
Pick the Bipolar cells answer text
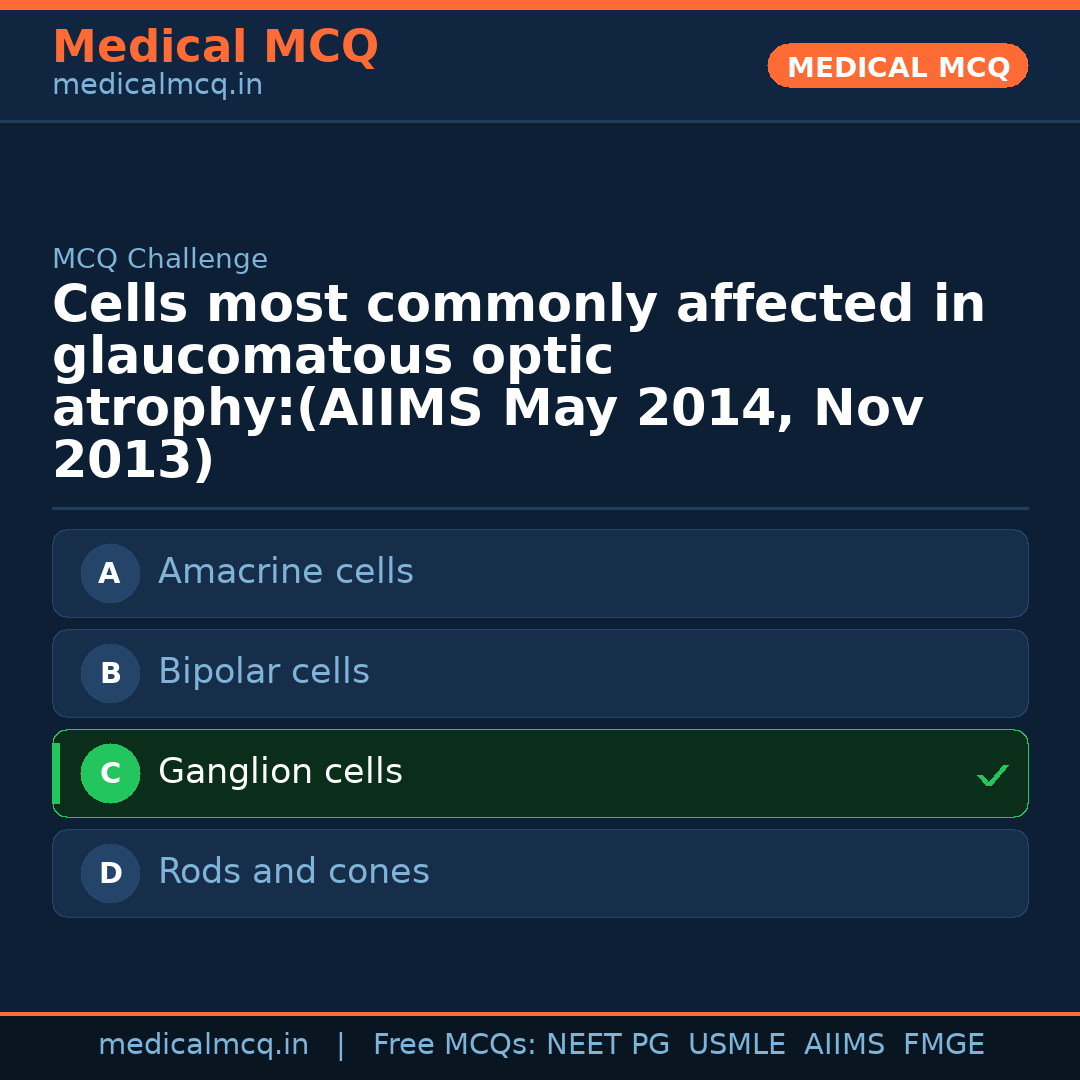(264, 672)
